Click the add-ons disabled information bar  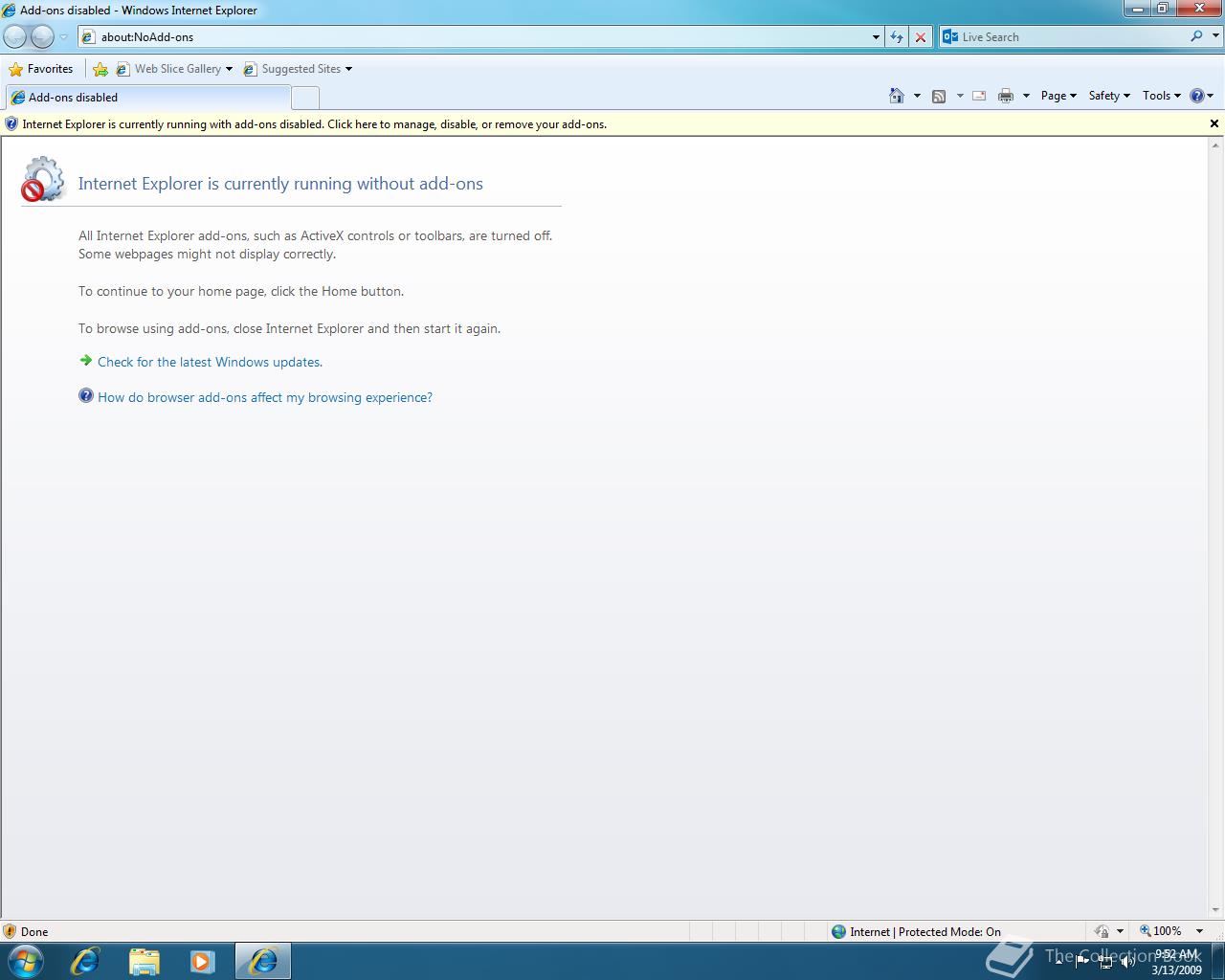click(x=603, y=124)
